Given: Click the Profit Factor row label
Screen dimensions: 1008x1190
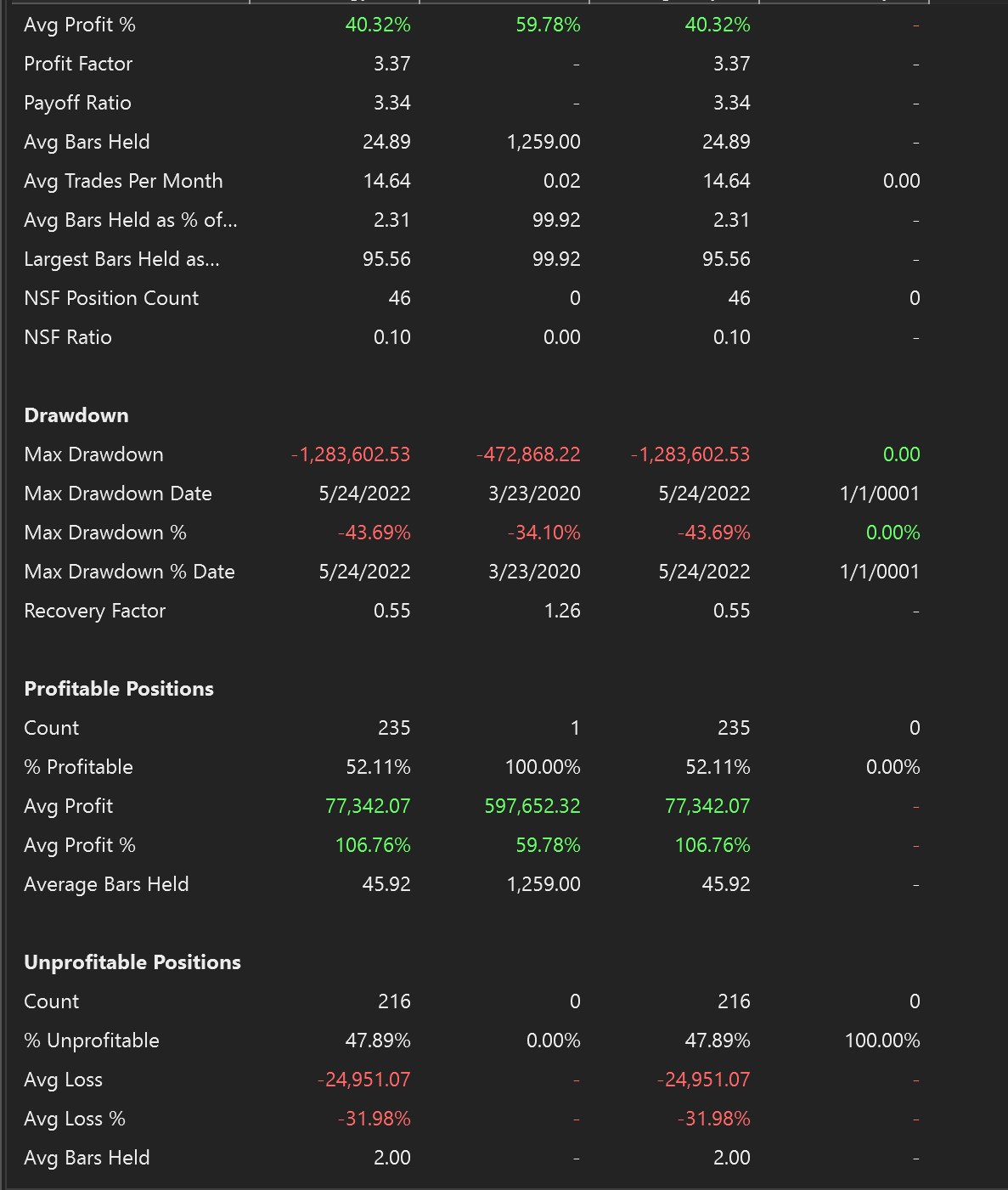Looking at the screenshot, I should (x=78, y=64).
